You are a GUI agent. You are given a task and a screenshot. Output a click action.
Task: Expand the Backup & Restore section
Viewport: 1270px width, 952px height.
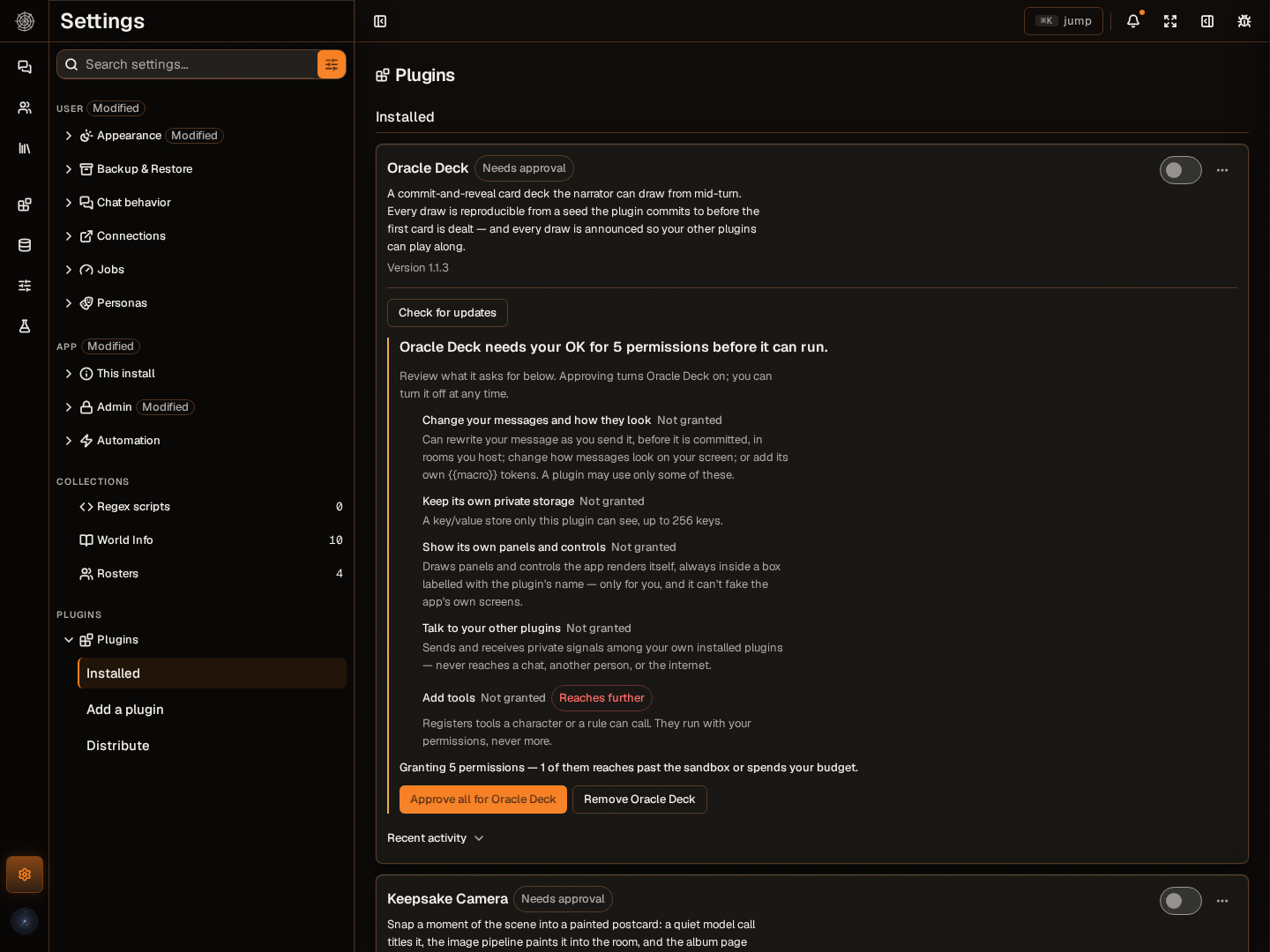[x=69, y=169]
